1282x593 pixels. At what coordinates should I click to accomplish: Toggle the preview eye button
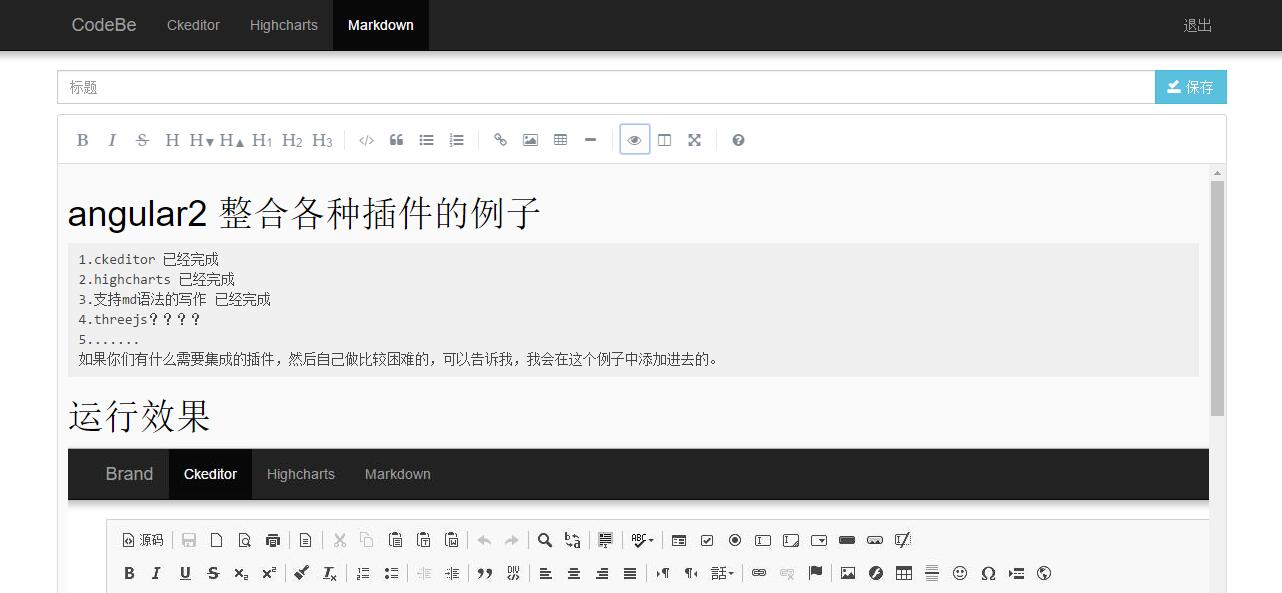(634, 140)
